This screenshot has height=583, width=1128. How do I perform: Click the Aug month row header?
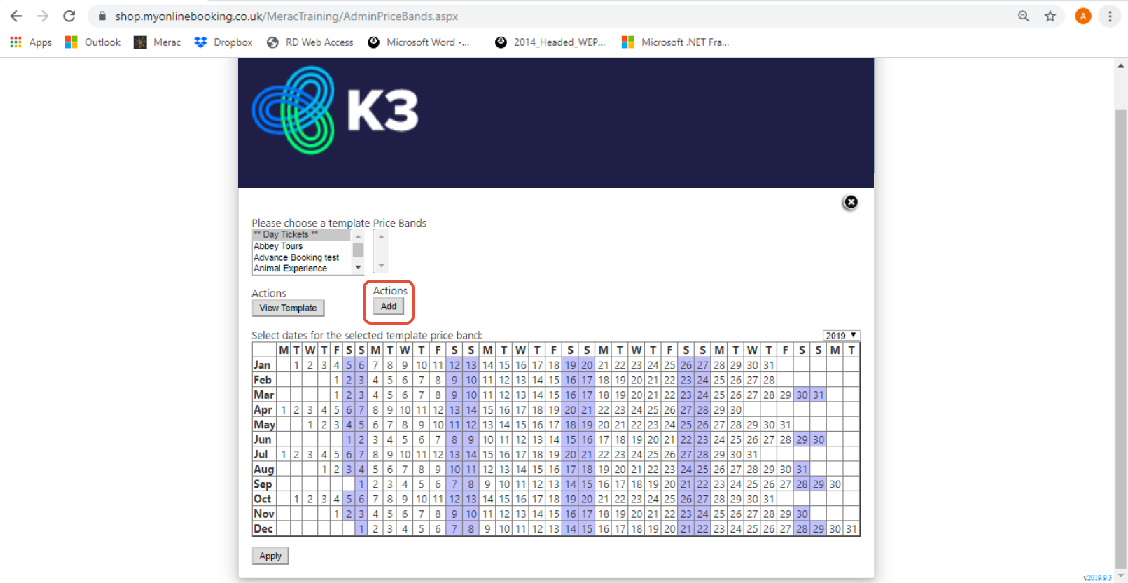coord(264,469)
